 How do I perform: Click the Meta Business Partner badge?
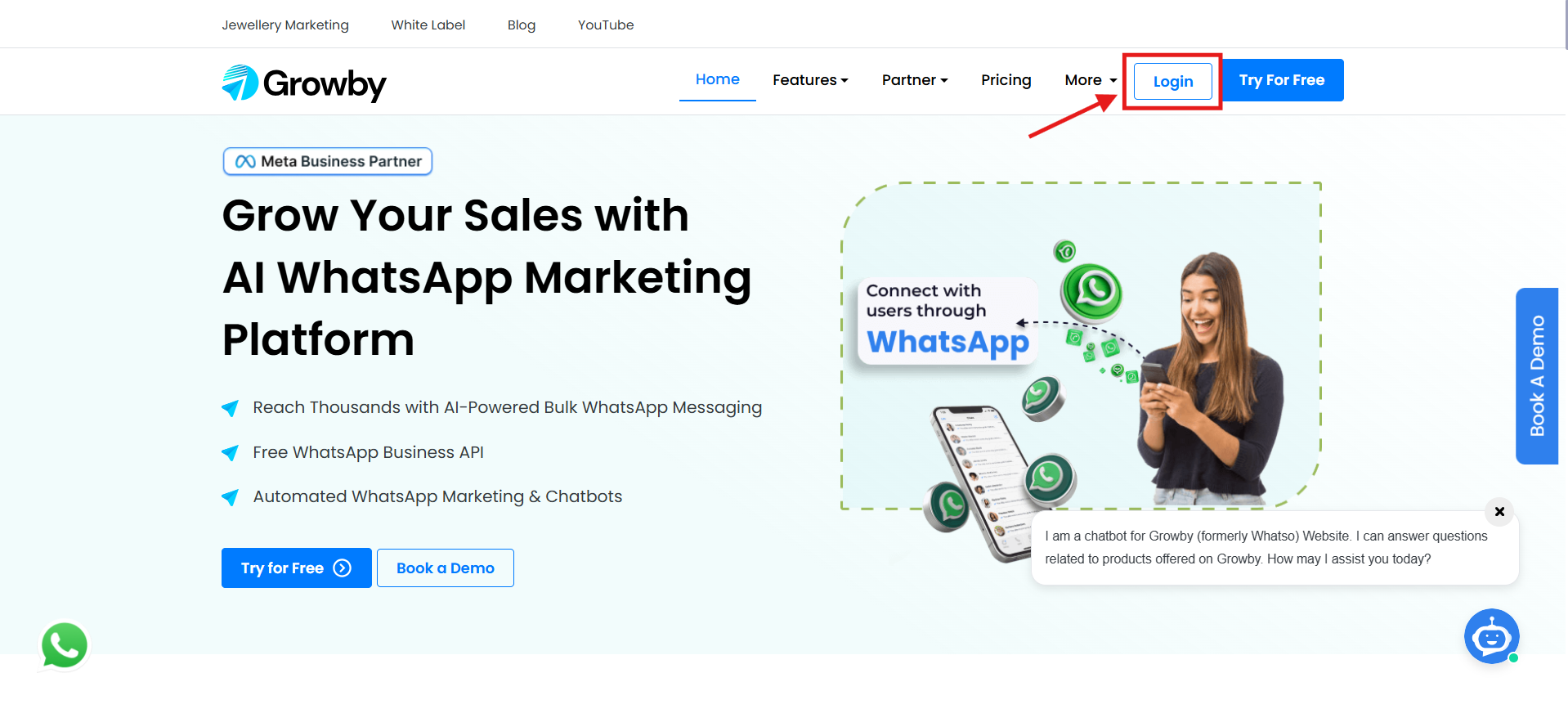pyautogui.click(x=328, y=161)
